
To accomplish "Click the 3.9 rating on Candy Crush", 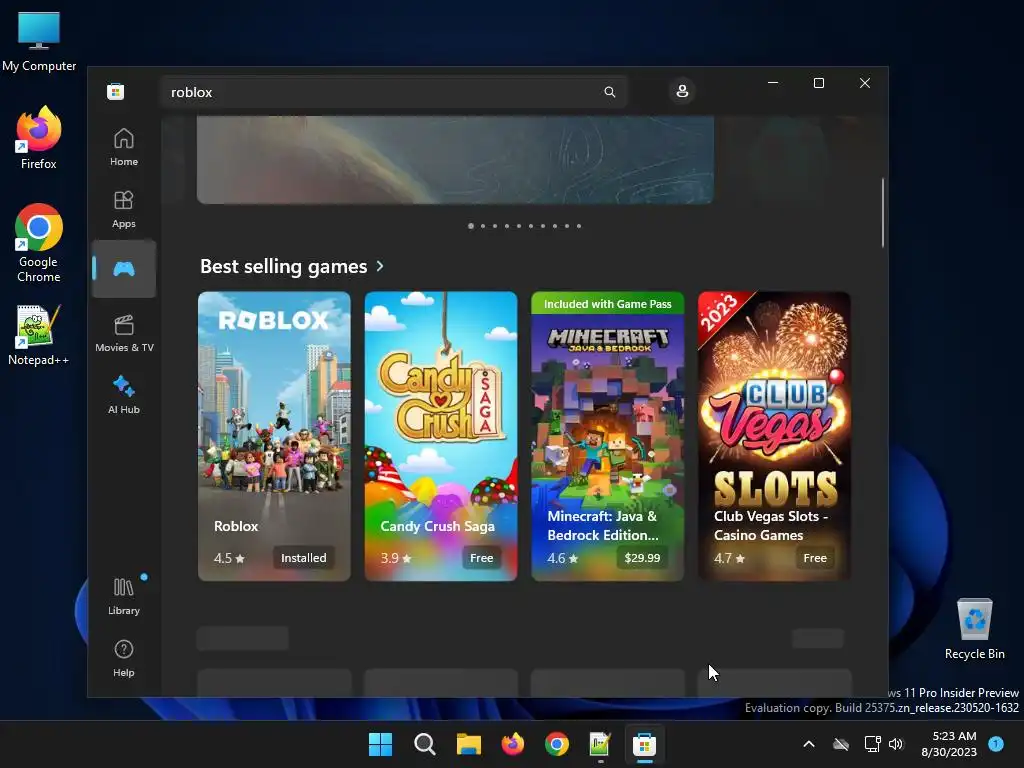I will pos(396,558).
